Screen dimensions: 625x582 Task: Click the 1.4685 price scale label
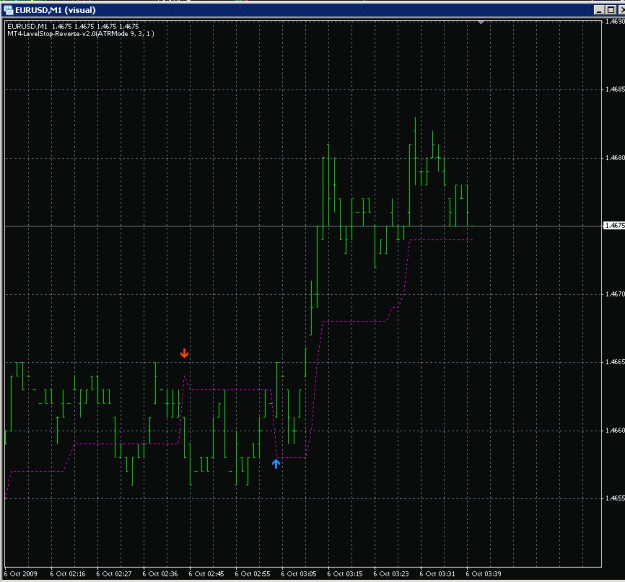tap(615, 89)
